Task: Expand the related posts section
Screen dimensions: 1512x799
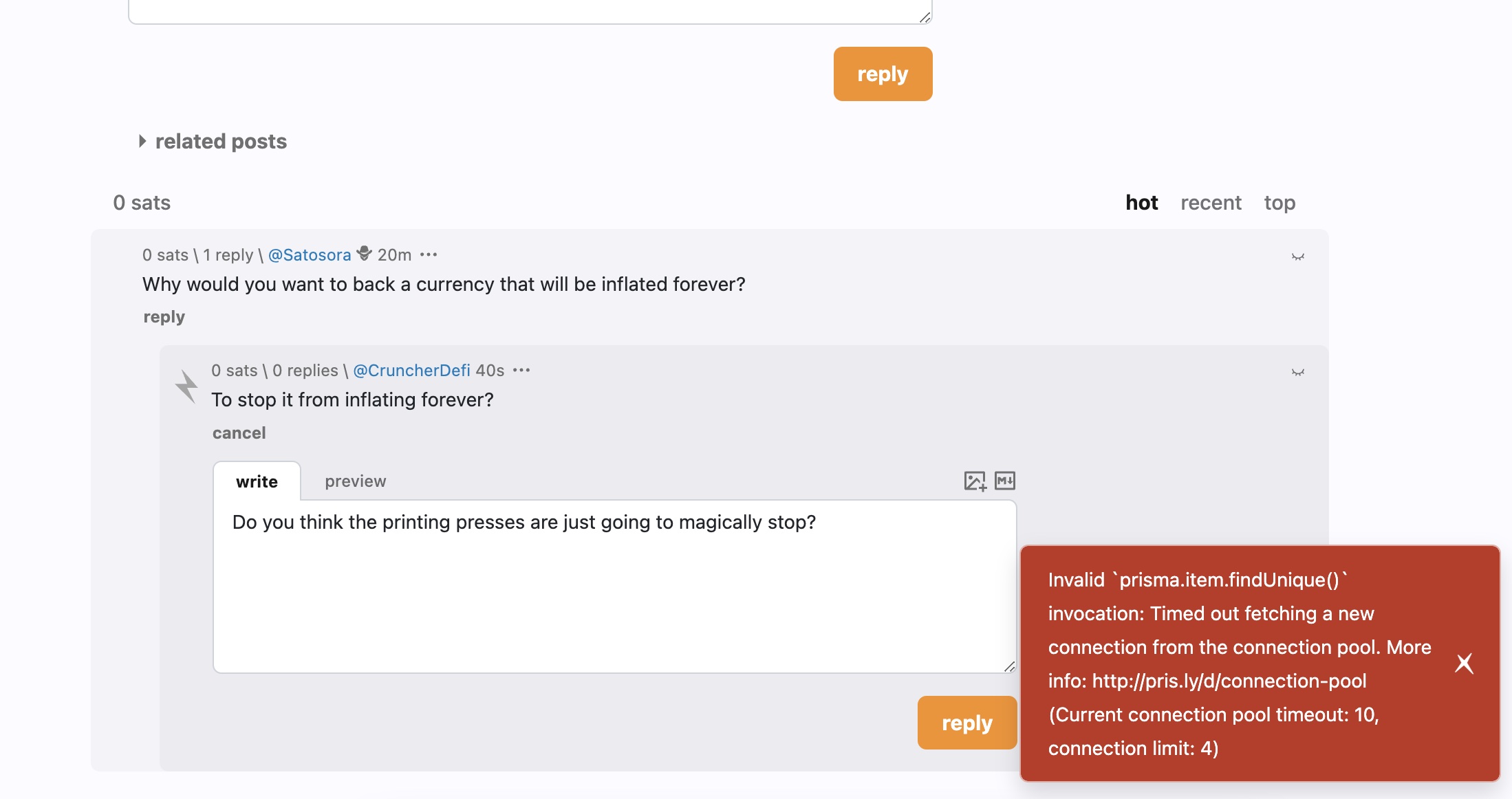Action: click(x=213, y=141)
